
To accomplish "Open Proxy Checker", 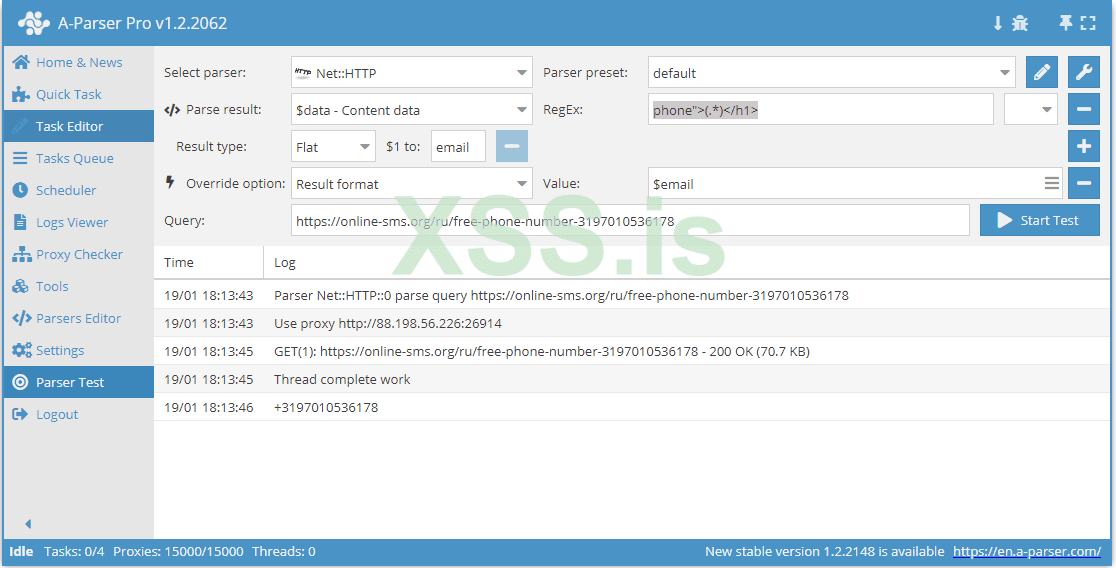I will 78,255.
